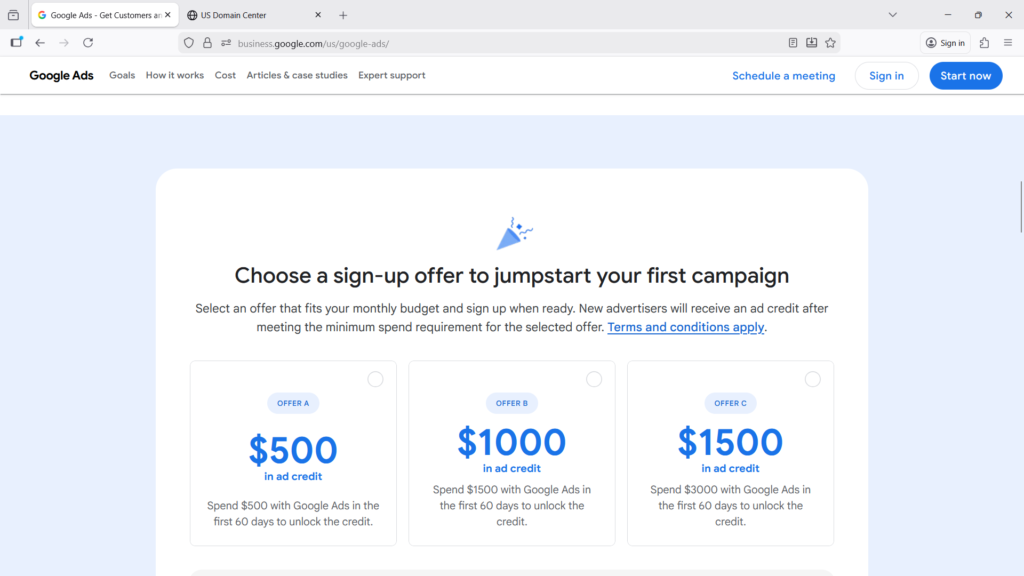The image size is (1024, 576).
Task: Expand the list all tabs chevron
Action: click(893, 15)
